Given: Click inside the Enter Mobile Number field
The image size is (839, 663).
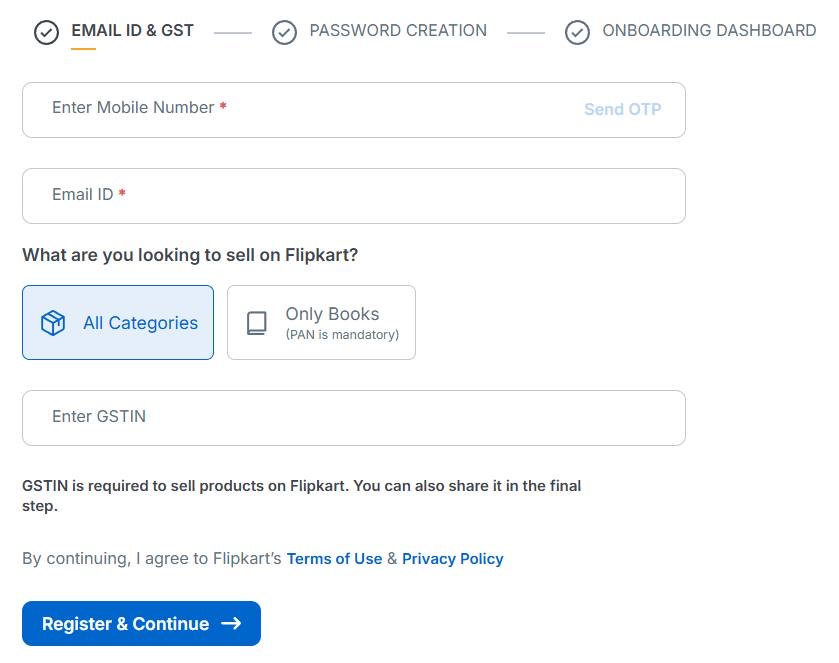Looking at the screenshot, I should [x=300, y=107].
